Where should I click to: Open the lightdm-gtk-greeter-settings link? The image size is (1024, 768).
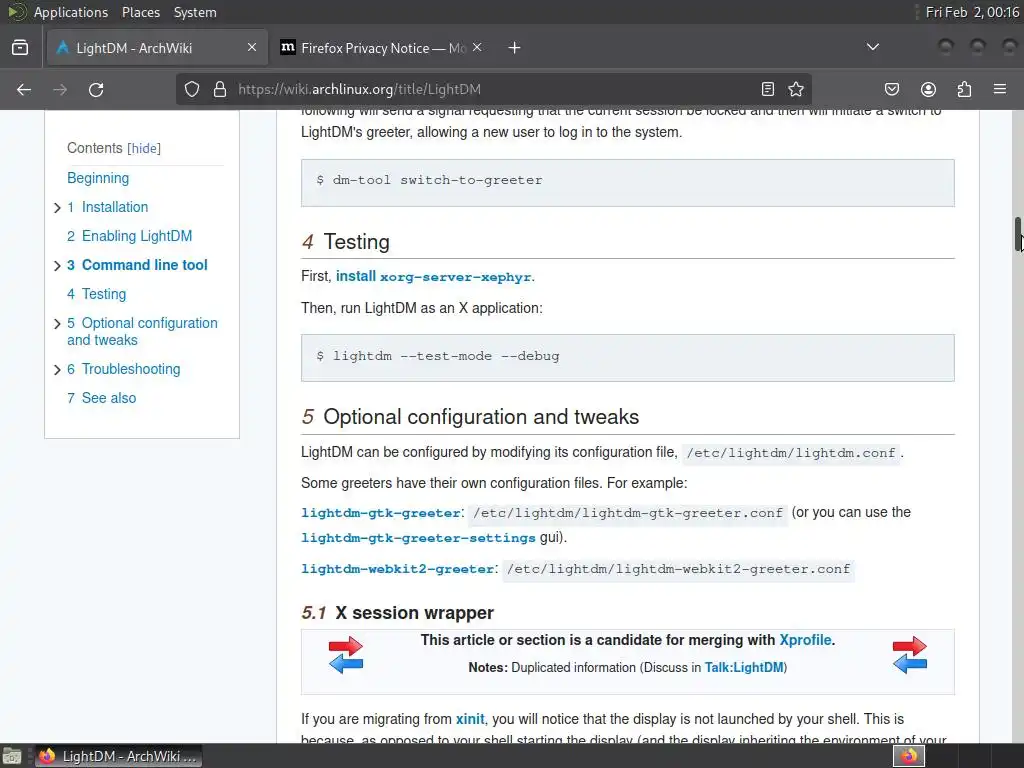coord(418,537)
